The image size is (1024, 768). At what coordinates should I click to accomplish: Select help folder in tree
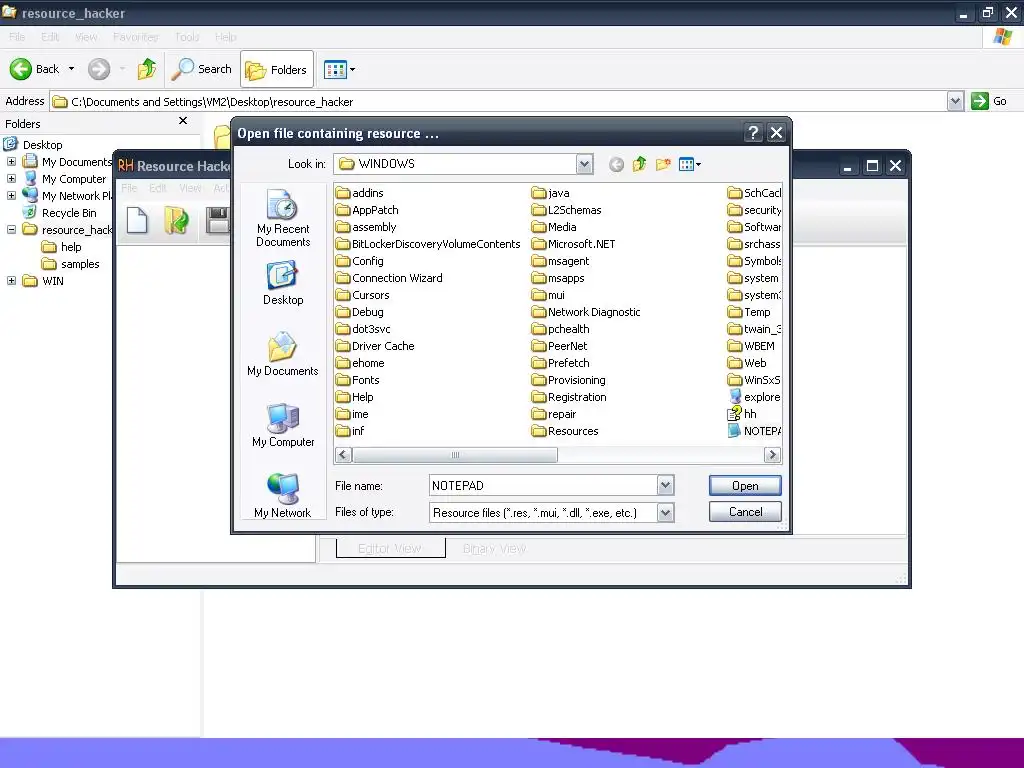(61, 247)
